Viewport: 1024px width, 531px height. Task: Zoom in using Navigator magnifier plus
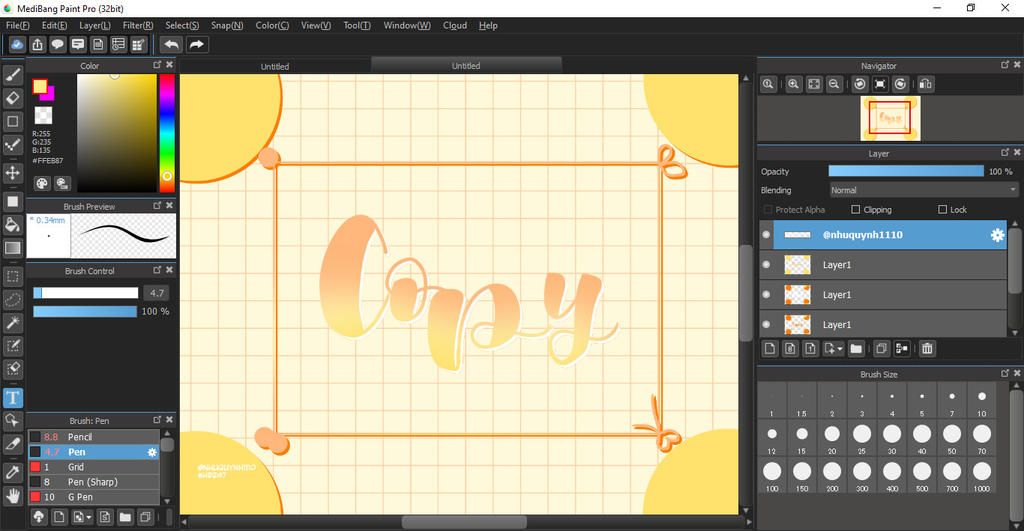click(793, 84)
